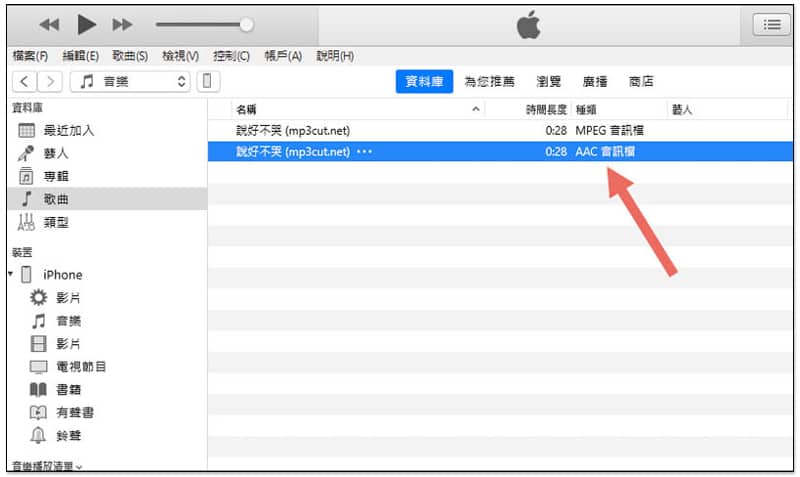Click the 有聲書 audiobook icon
The width and height of the screenshot is (800, 477).
pyautogui.click(x=38, y=413)
